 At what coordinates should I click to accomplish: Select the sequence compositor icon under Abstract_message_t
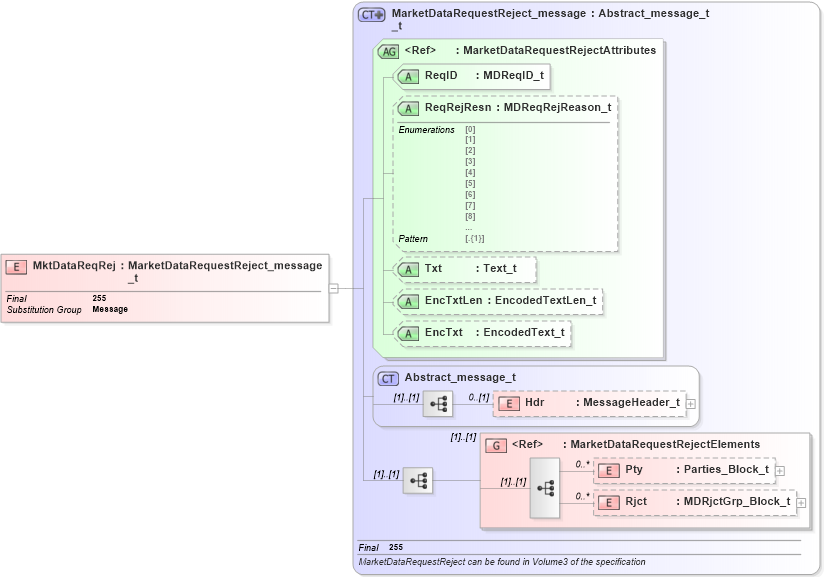click(437, 403)
